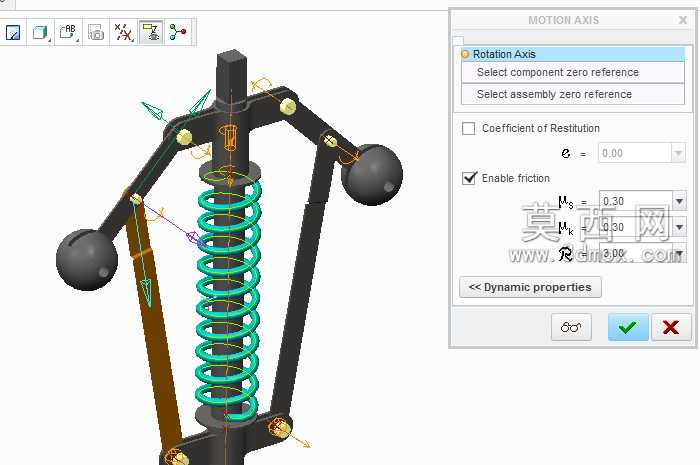Click the R value field 3.00
This screenshot has height=465, width=700.
(x=635, y=253)
